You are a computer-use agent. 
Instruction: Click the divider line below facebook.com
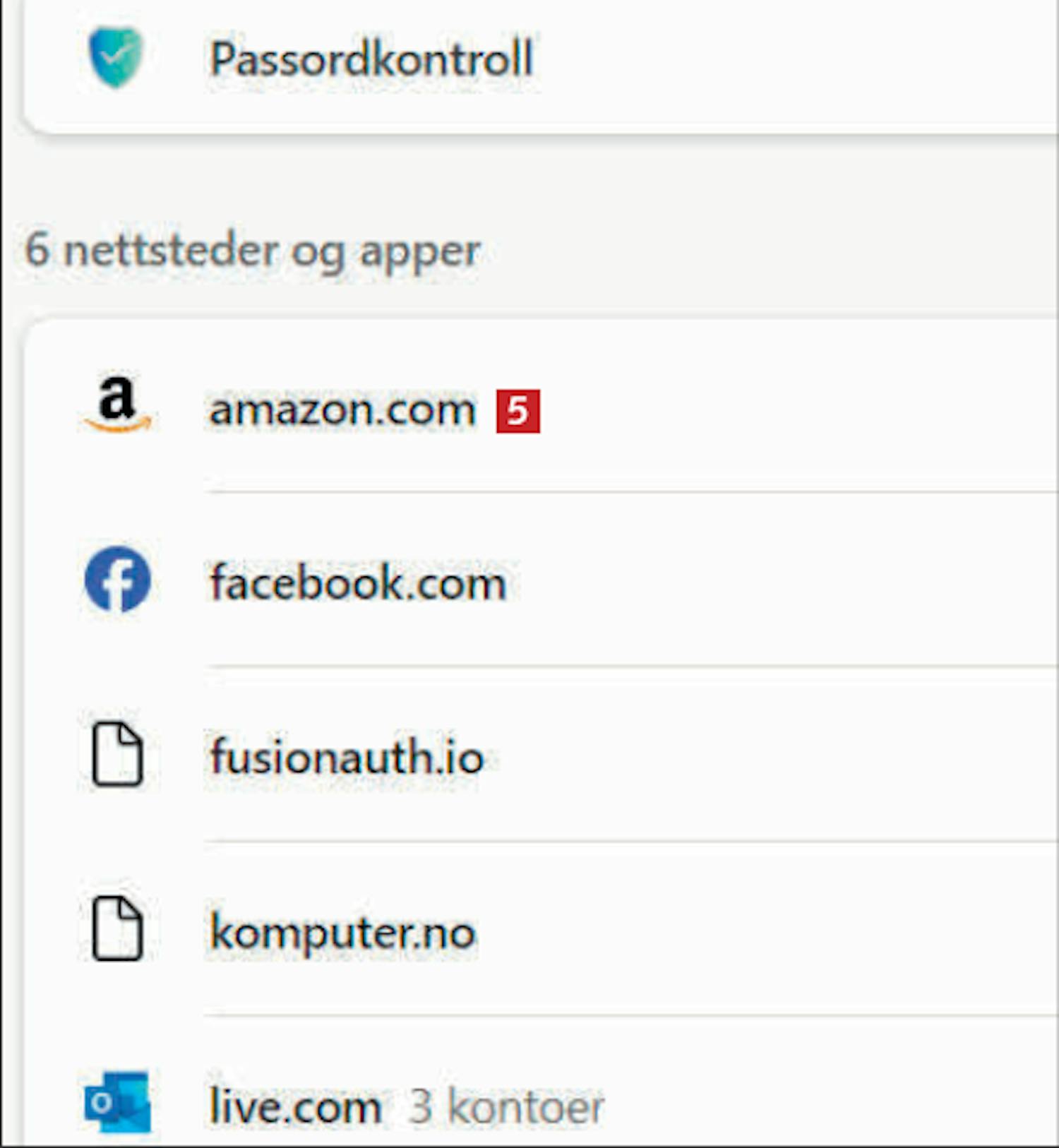tap(632, 666)
